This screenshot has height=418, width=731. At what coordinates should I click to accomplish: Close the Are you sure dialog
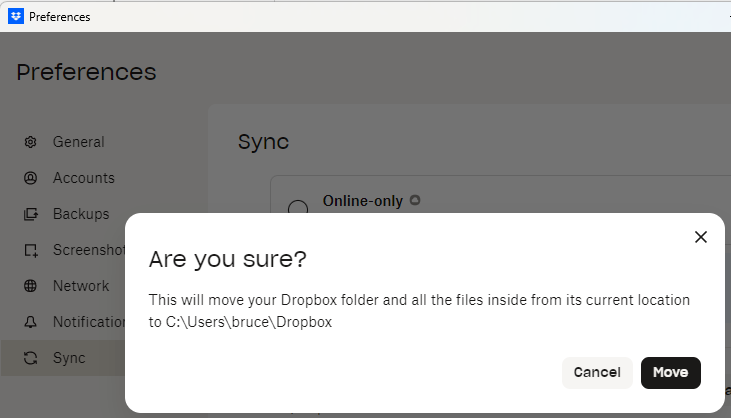(700, 237)
